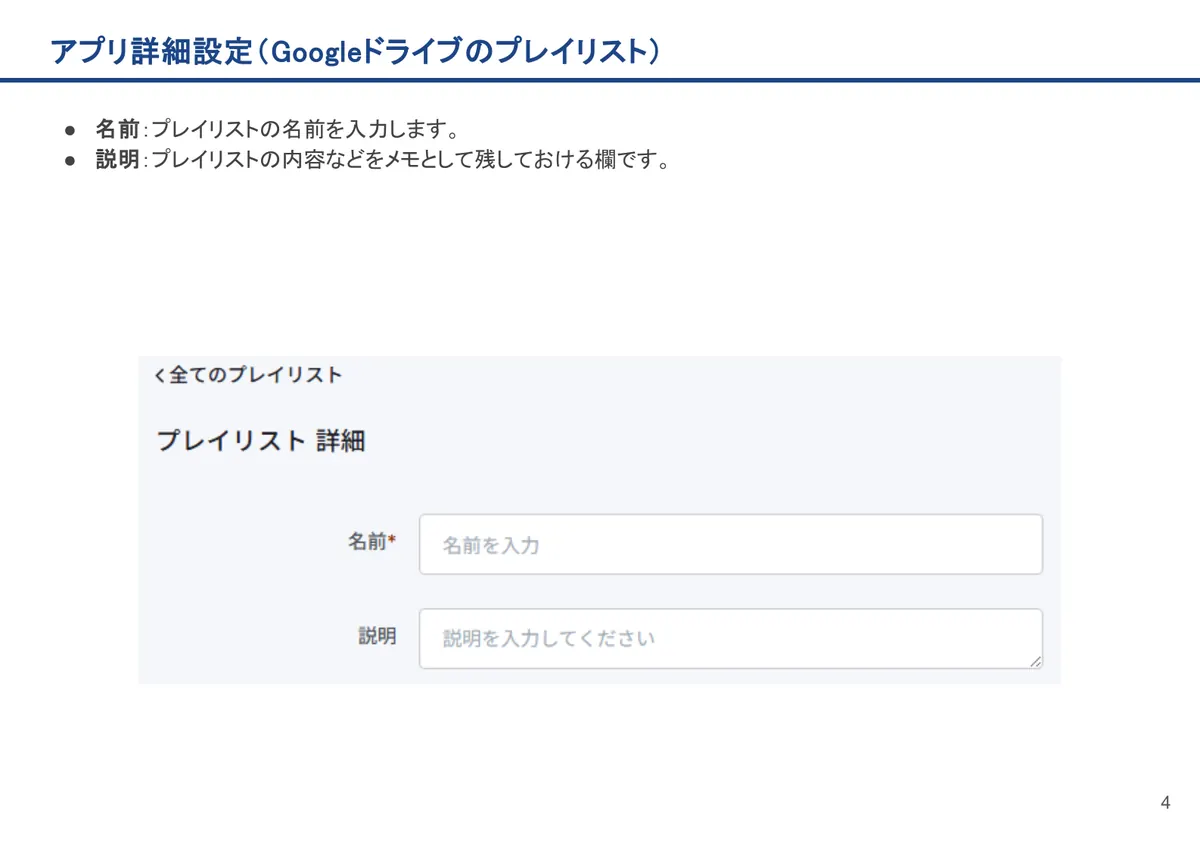Click the 名前* field label

click(372, 541)
